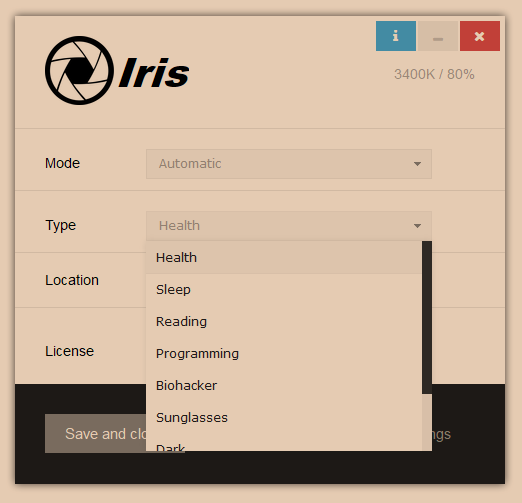The image size is (522, 503).
Task: Click the 3400K / 80% status text
Action: pyautogui.click(x=434, y=74)
